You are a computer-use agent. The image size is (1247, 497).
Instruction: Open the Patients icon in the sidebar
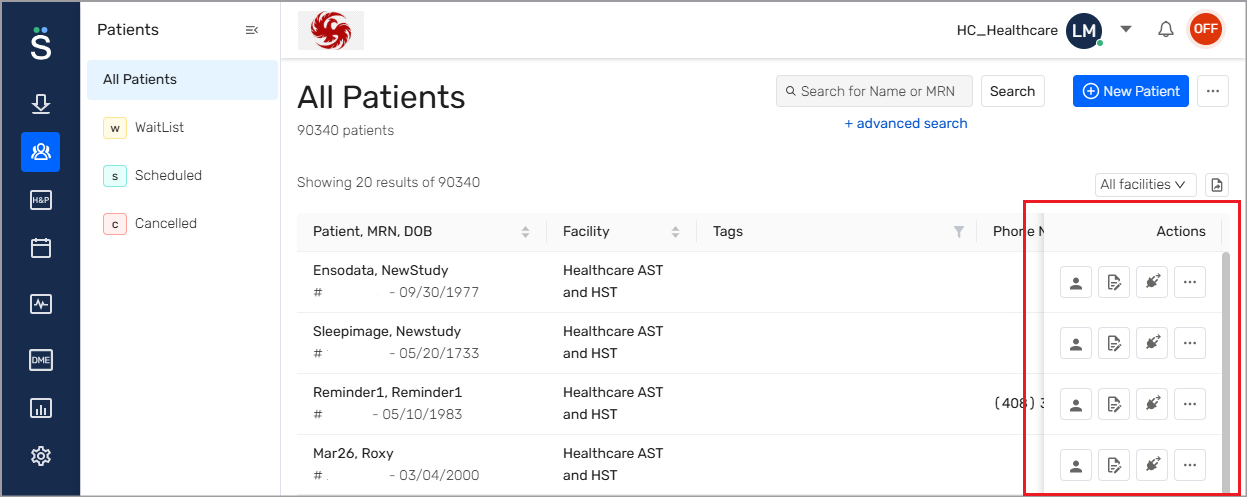(x=41, y=152)
